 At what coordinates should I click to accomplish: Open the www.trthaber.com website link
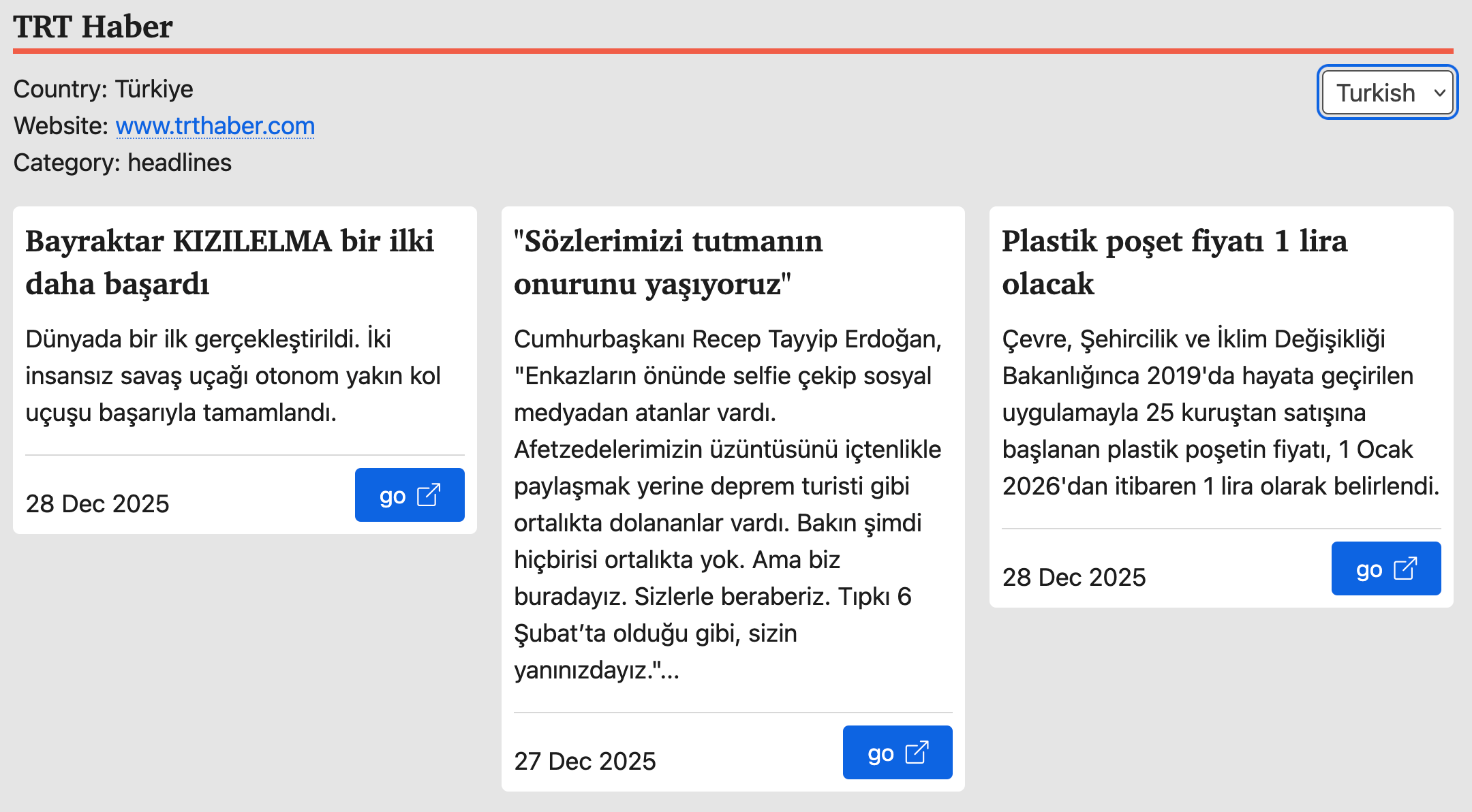click(x=215, y=126)
